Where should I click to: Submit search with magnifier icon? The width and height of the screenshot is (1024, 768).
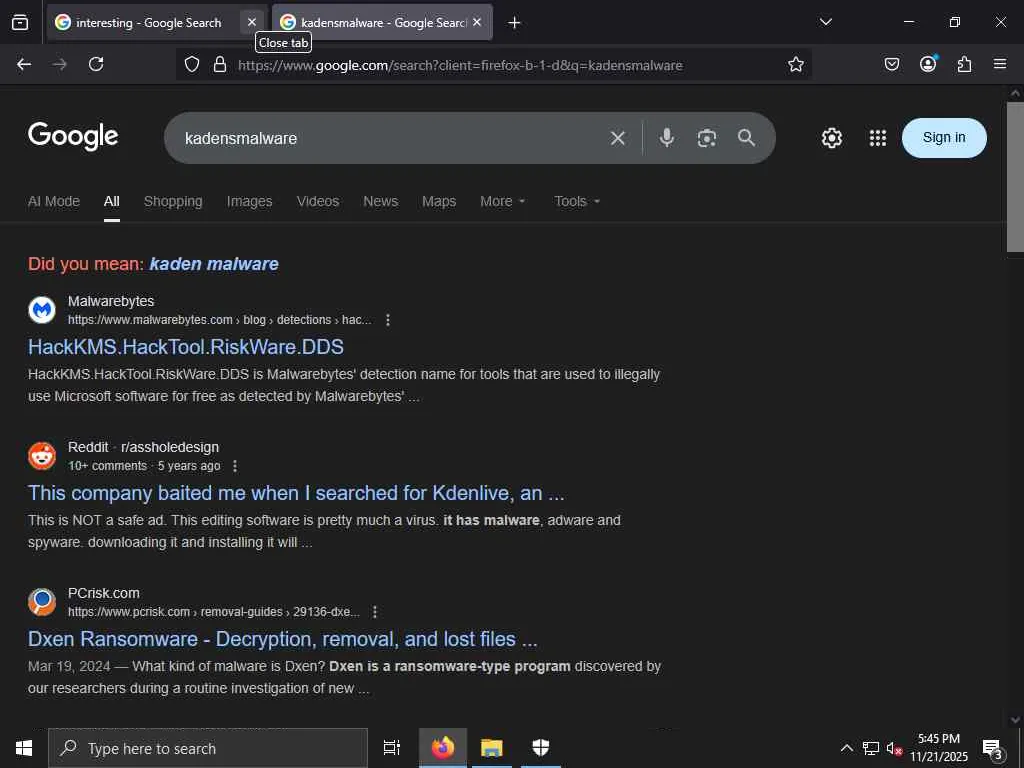(x=746, y=138)
